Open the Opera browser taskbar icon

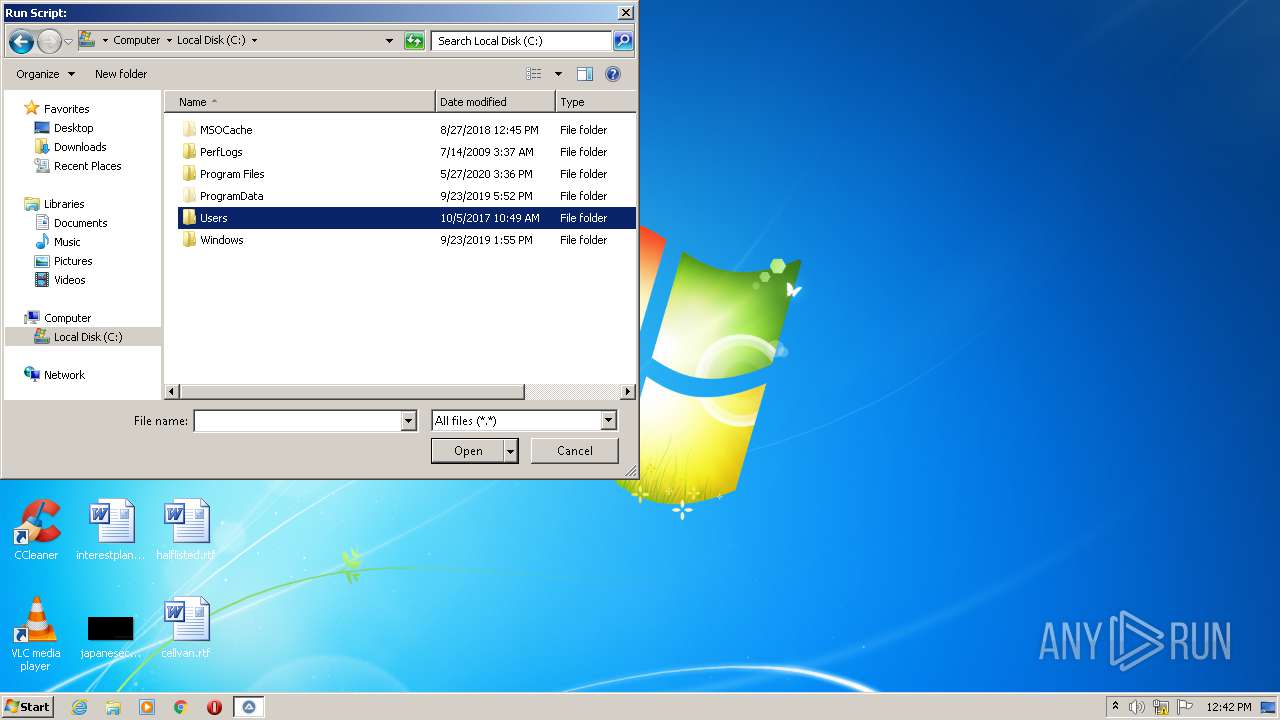click(214, 707)
